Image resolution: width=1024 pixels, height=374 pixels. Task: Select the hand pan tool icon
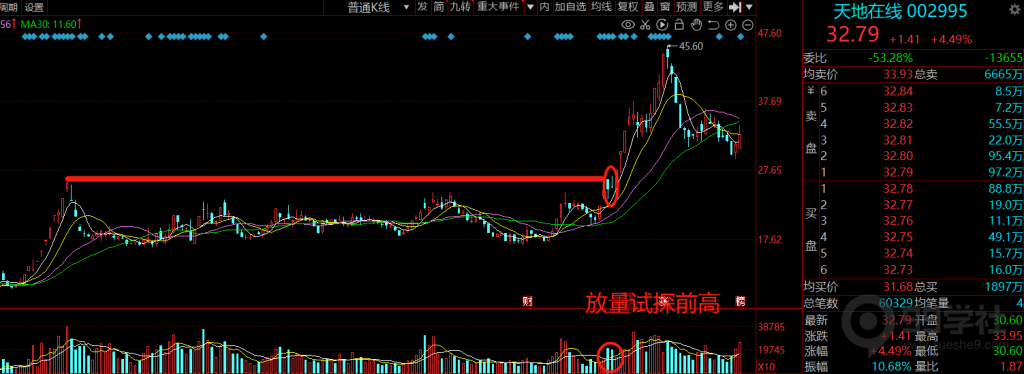click(x=696, y=25)
